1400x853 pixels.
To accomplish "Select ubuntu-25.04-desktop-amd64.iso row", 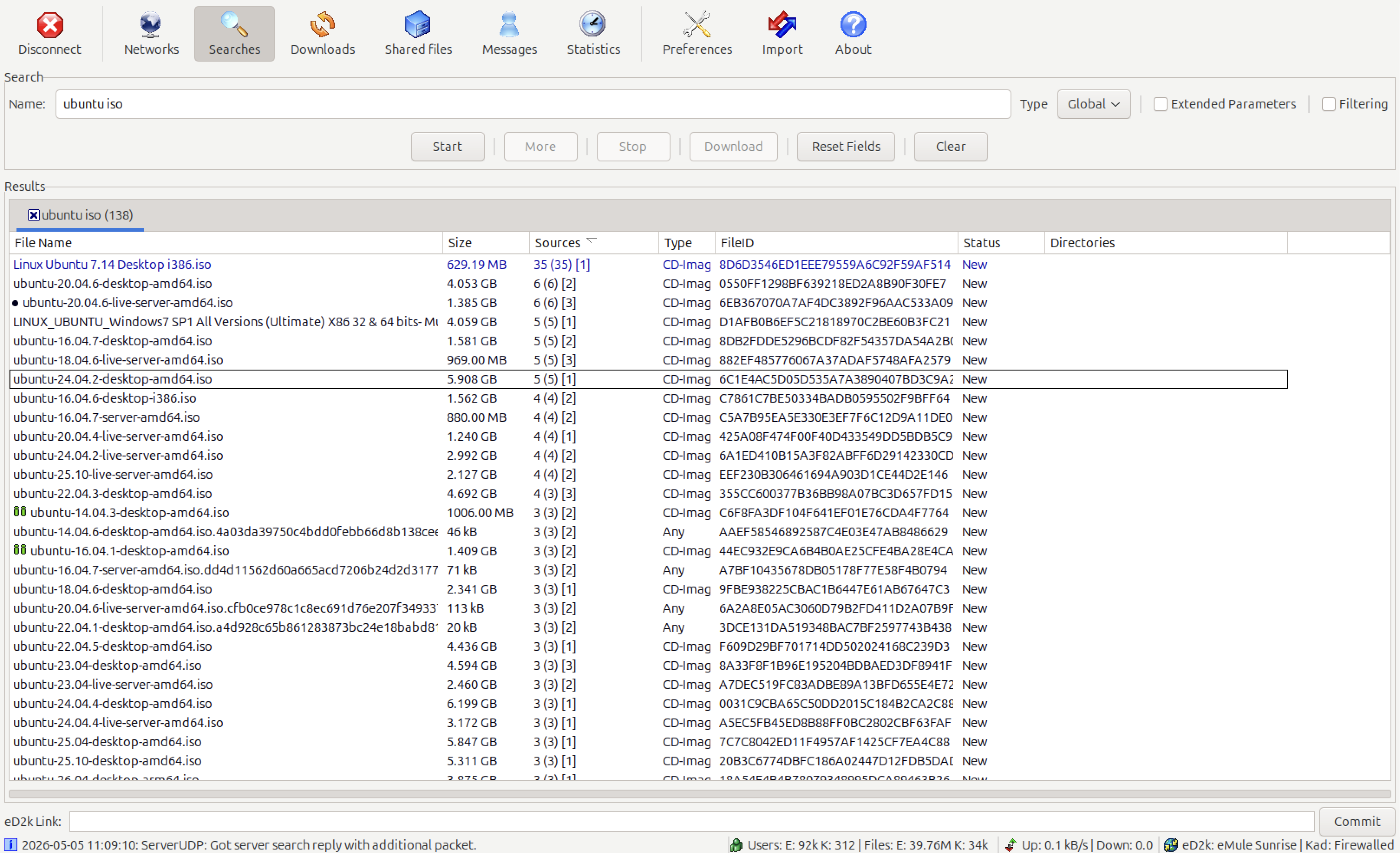I will 649,742.
